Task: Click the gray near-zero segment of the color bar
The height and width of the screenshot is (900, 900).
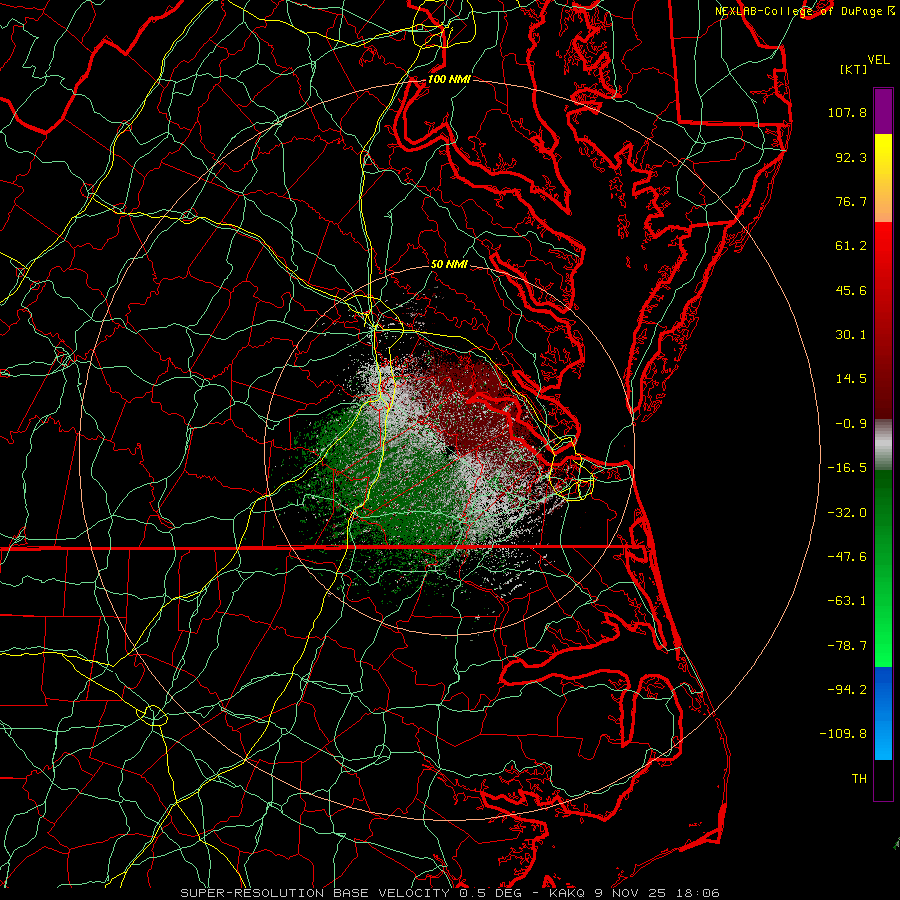Action: 883,444
